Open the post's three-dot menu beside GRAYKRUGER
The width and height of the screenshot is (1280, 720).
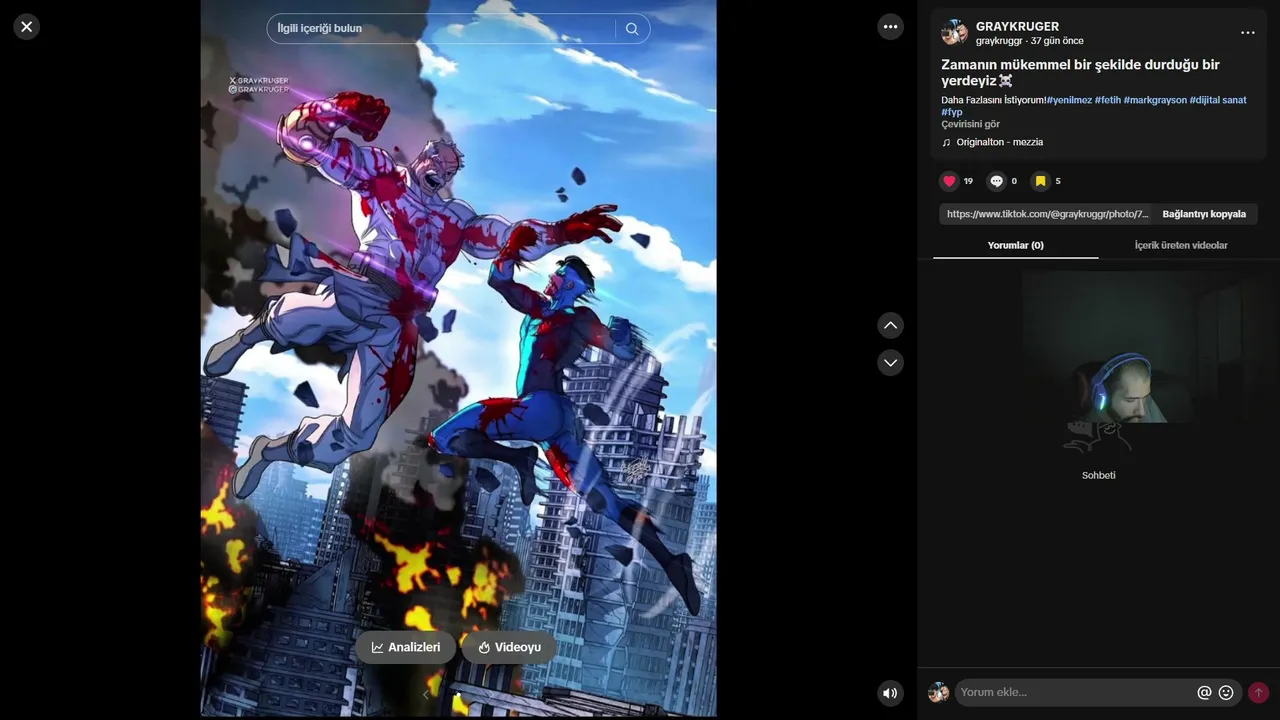1247,33
